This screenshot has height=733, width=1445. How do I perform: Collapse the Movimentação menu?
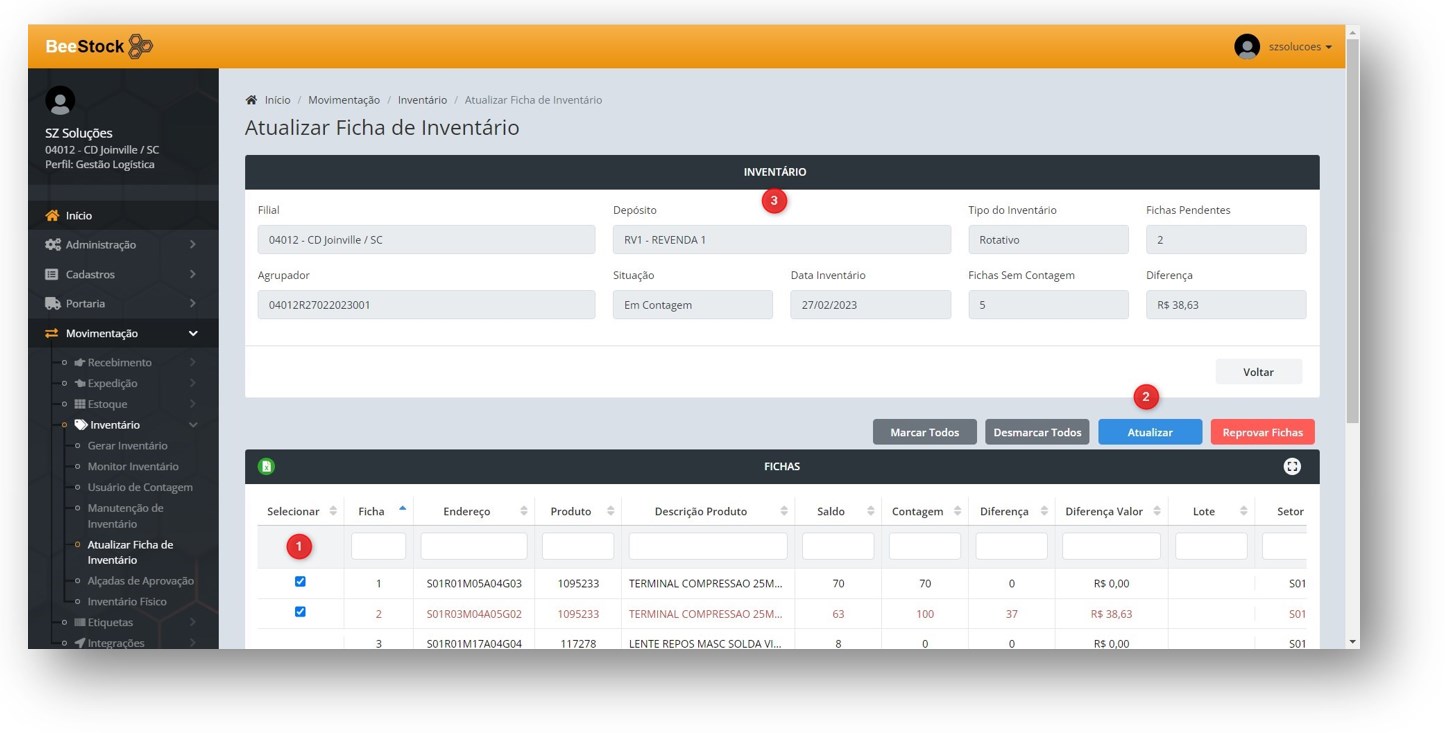click(192, 333)
